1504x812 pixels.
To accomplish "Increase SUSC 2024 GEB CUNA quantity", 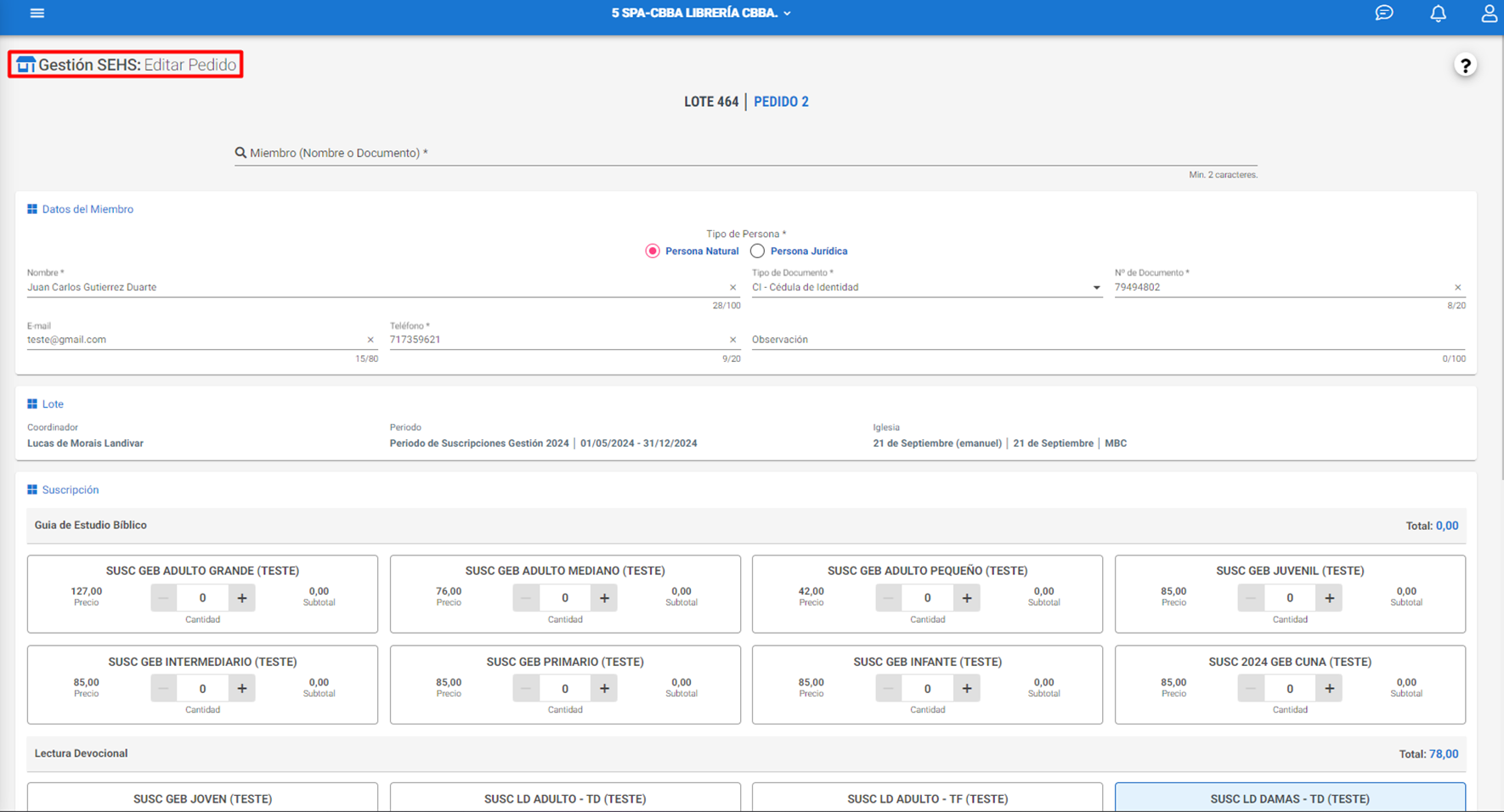I will [x=1330, y=688].
